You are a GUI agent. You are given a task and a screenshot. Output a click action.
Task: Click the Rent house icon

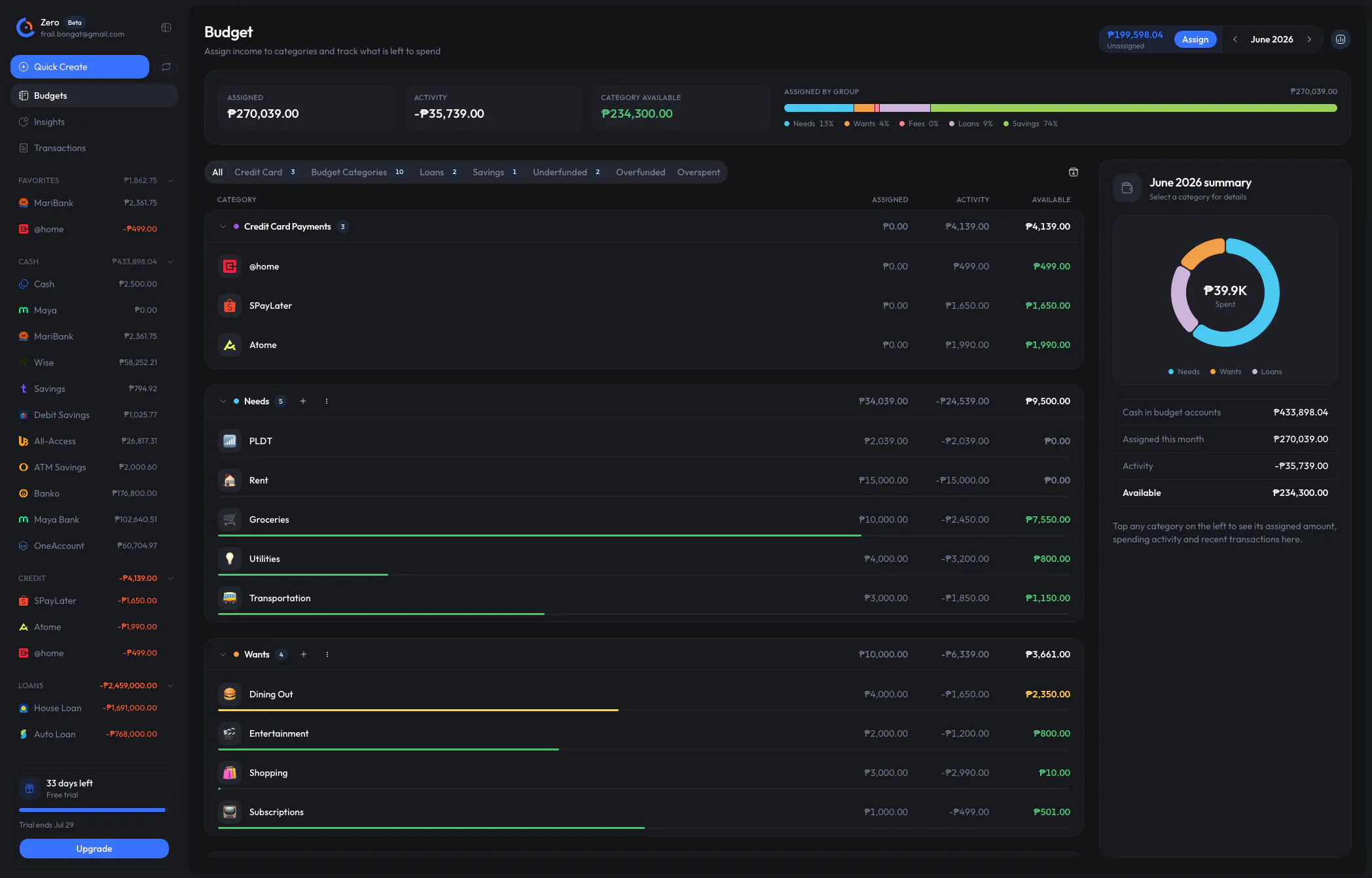click(230, 480)
